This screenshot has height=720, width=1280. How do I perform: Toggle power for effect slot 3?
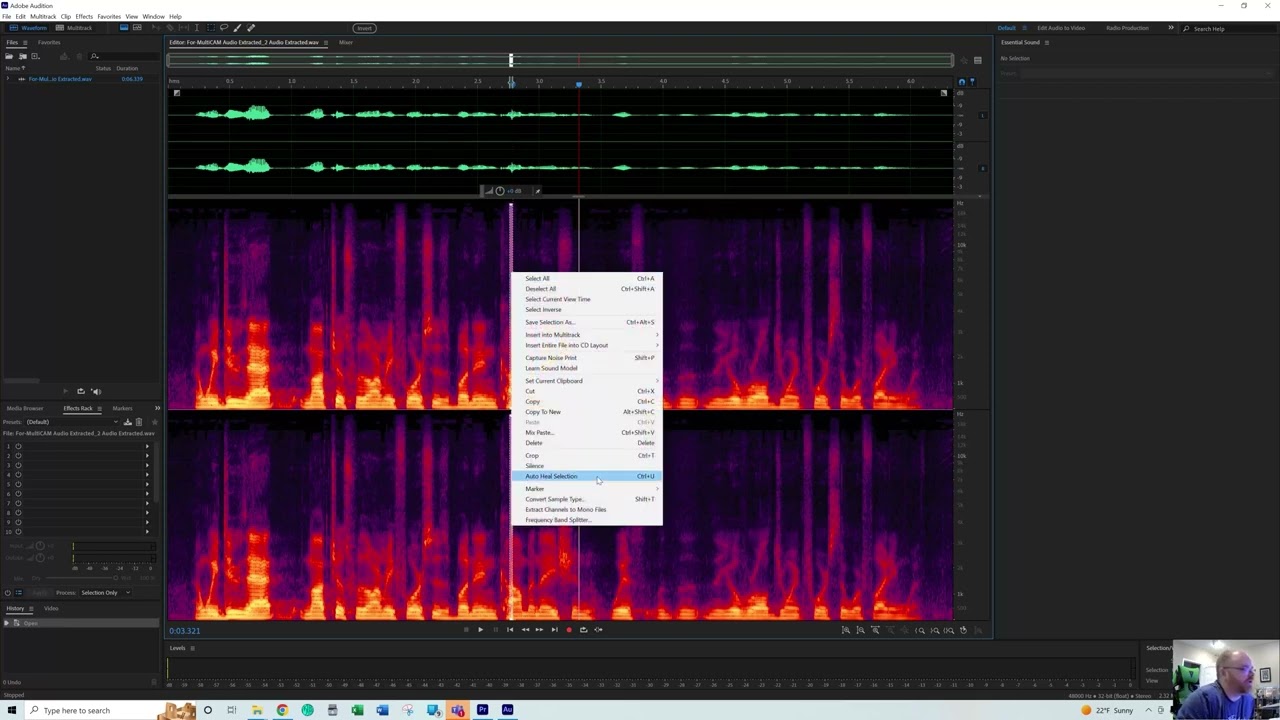pyautogui.click(x=17, y=465)
